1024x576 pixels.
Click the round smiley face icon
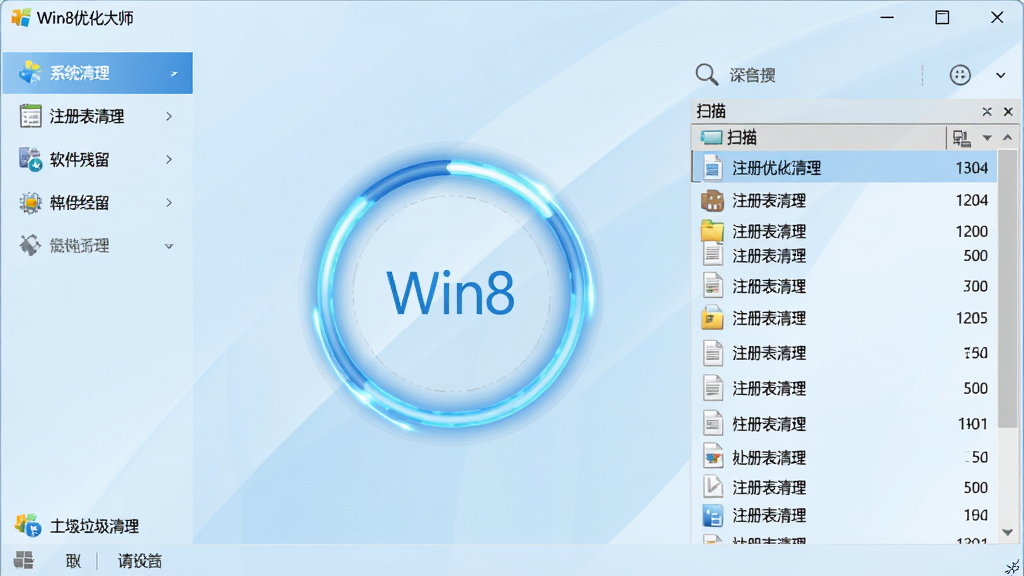click(x=960, y=75)
